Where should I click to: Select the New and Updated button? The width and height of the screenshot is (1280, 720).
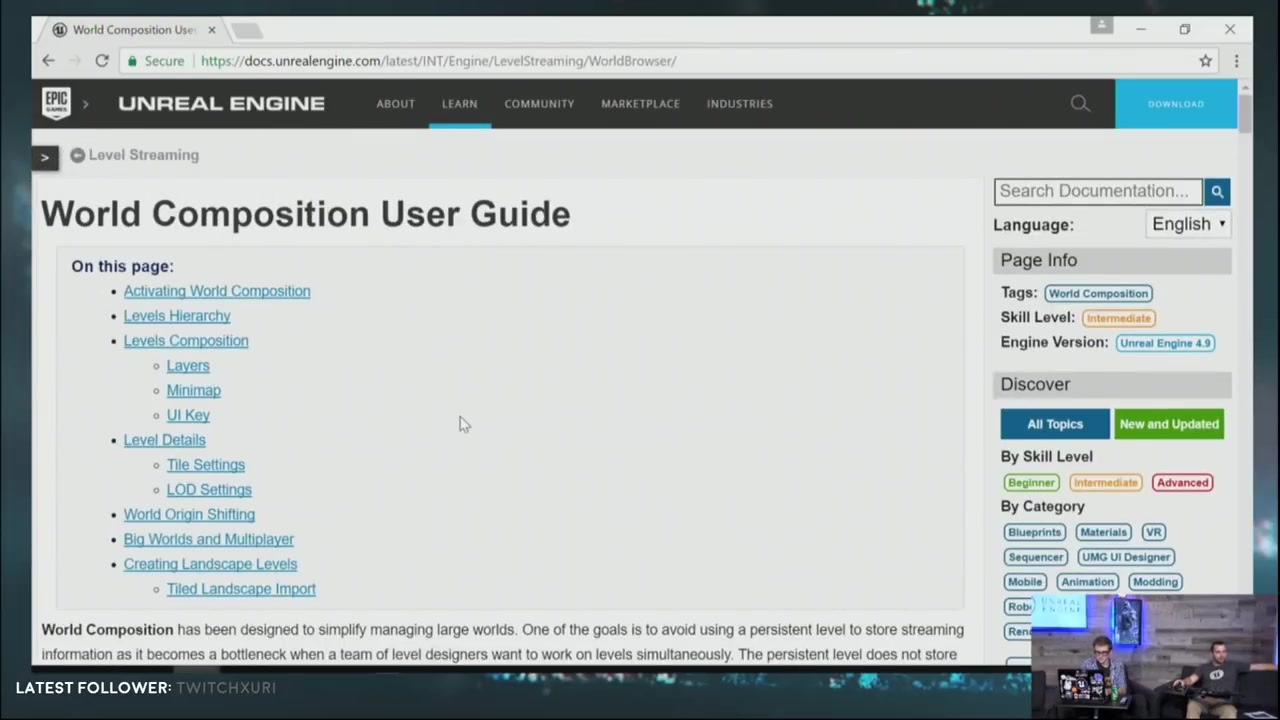pyautogui.click(x=1169, y=424)
